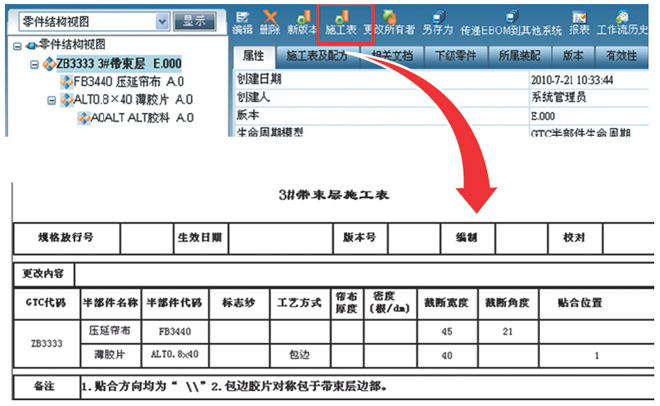The width and height of the screenshot is (660, 406).
Task: Click 传递EBOM到其他系统 toolbar icon
Action: tap(511, 20)
